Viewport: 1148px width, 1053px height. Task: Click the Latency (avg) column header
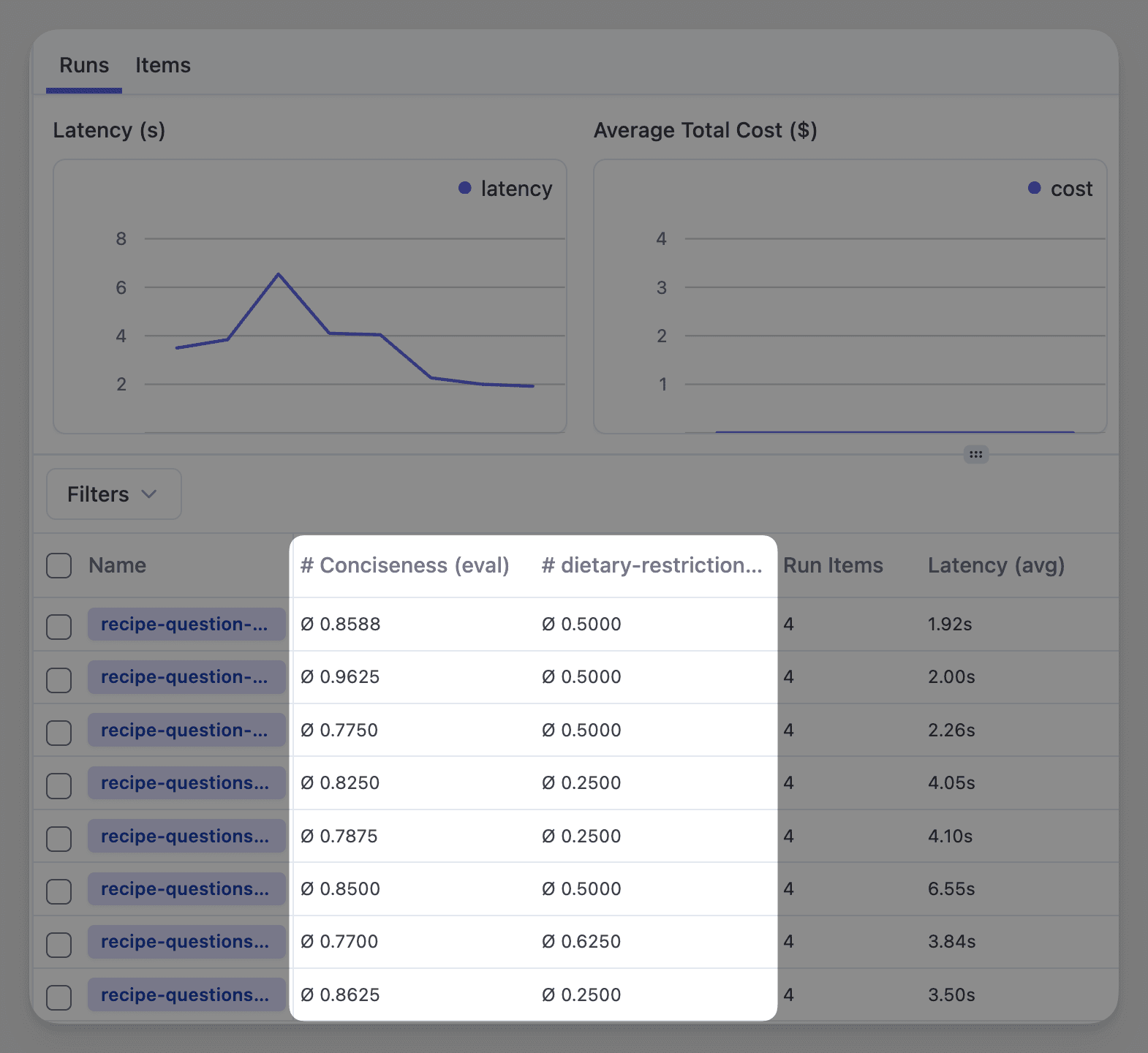click(996, 565)
